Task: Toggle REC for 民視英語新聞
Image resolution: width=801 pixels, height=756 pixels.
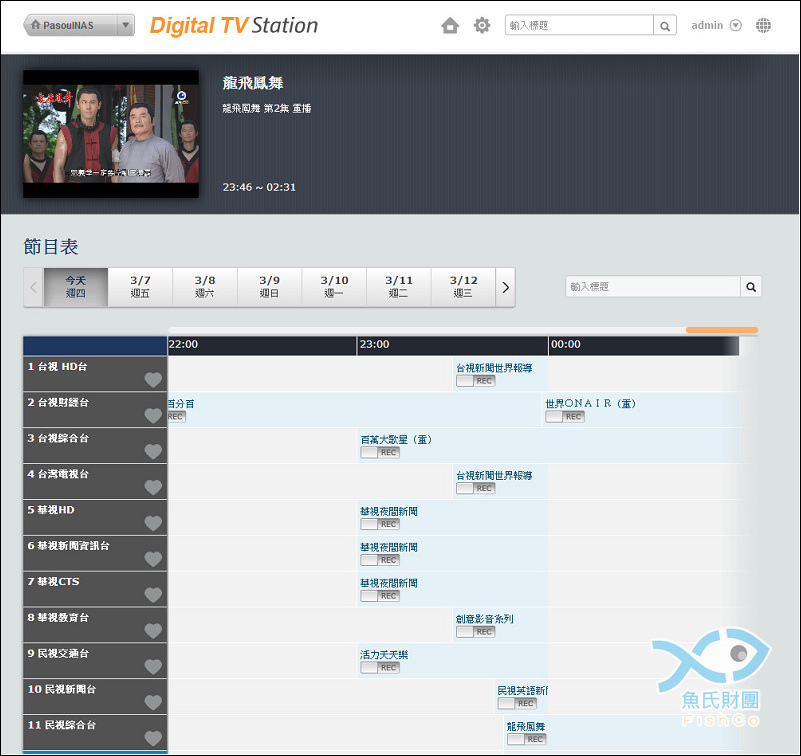Action: click(x=517, y=703)
